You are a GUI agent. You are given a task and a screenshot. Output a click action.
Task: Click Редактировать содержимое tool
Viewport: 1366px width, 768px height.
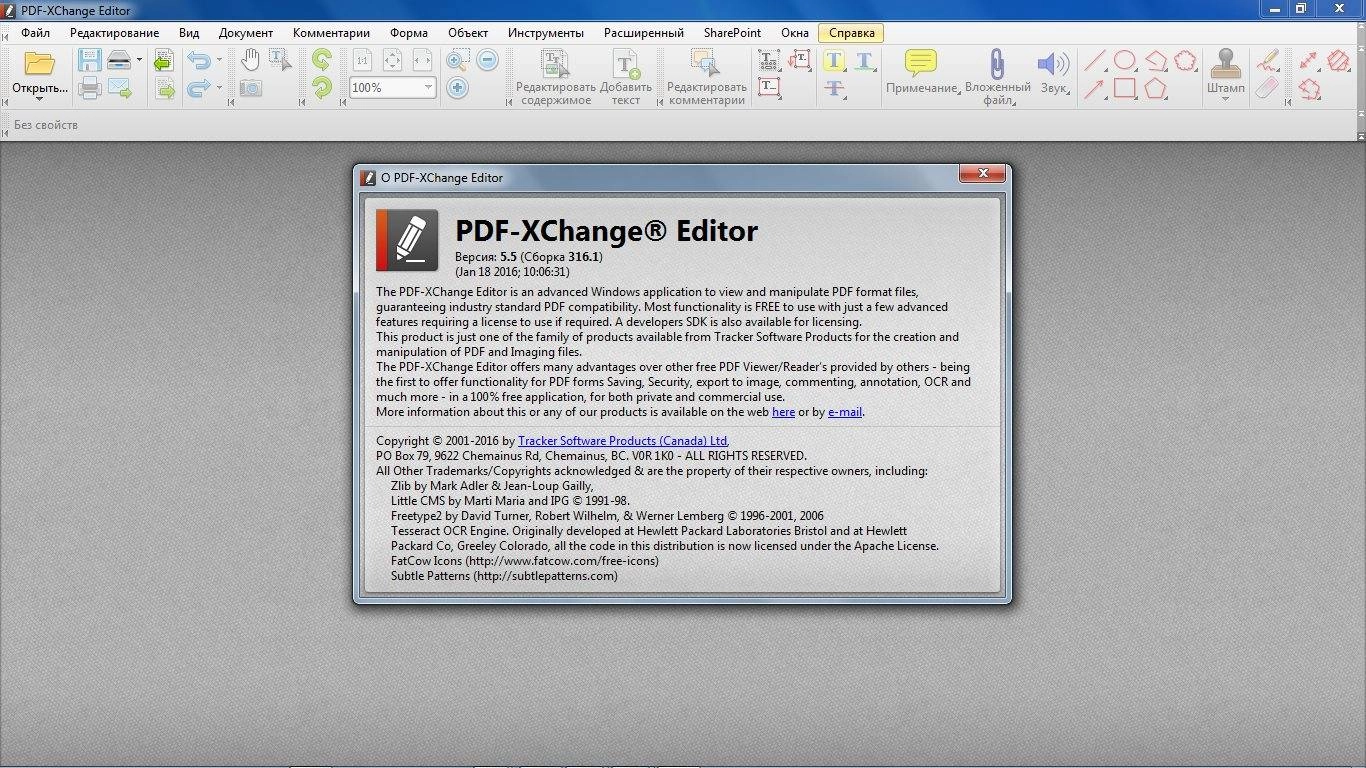555,77
